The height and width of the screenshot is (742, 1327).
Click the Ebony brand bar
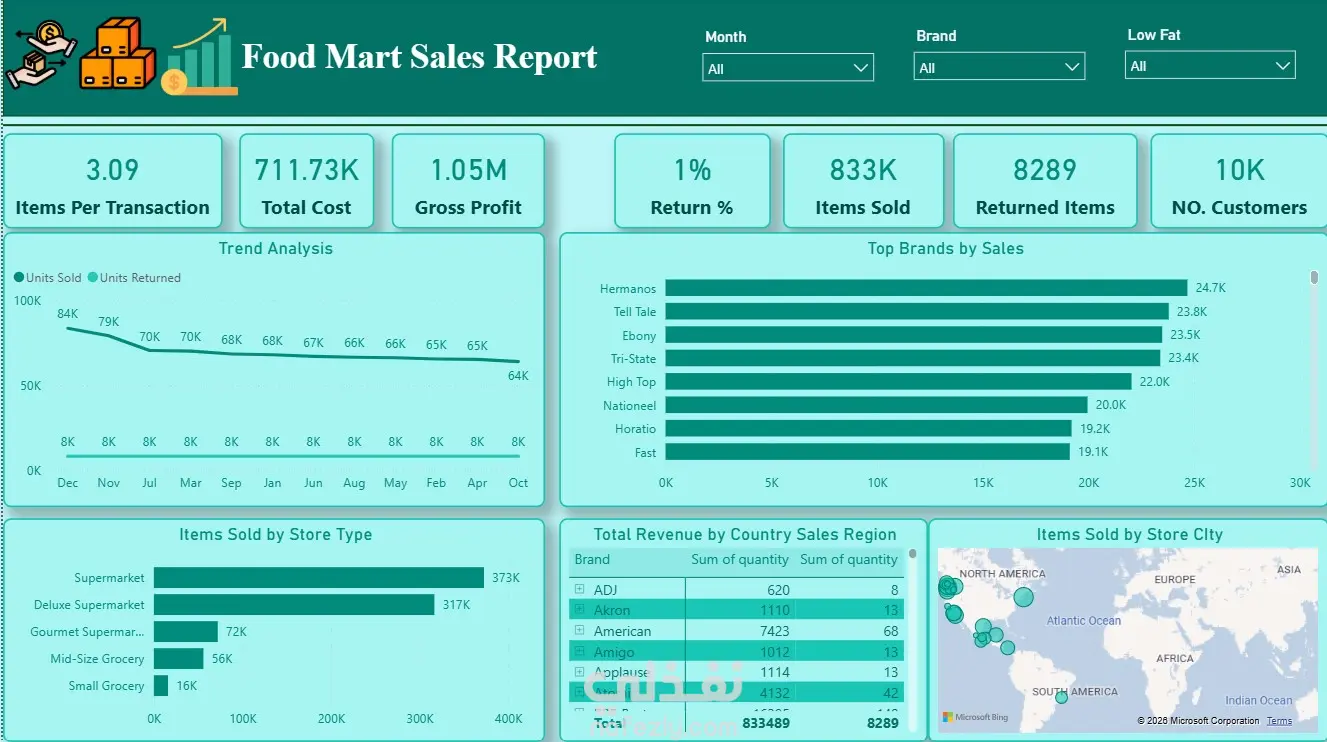914,335
